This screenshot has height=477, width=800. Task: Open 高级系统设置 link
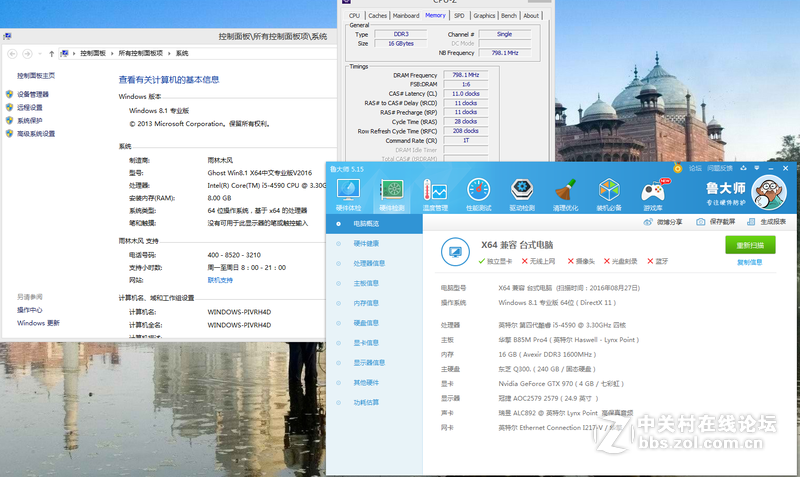(36, 134)
